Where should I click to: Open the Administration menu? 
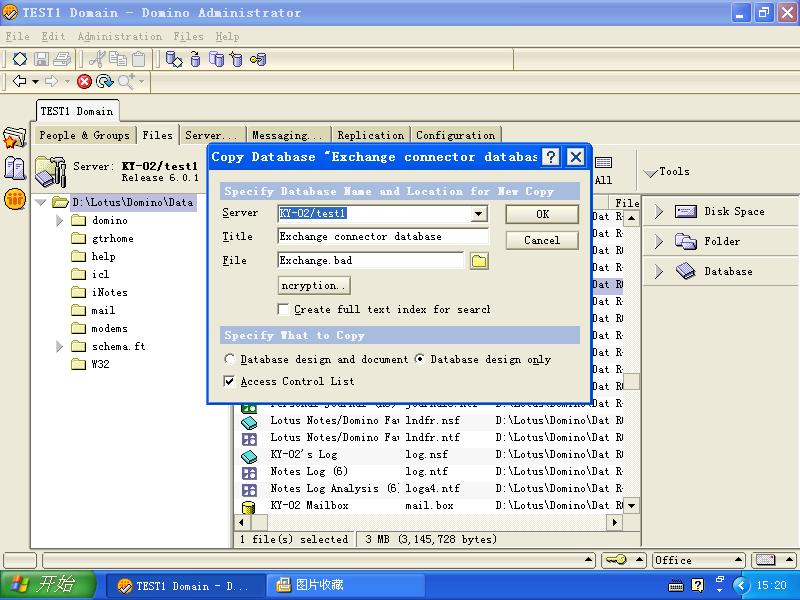click(120, 36)
